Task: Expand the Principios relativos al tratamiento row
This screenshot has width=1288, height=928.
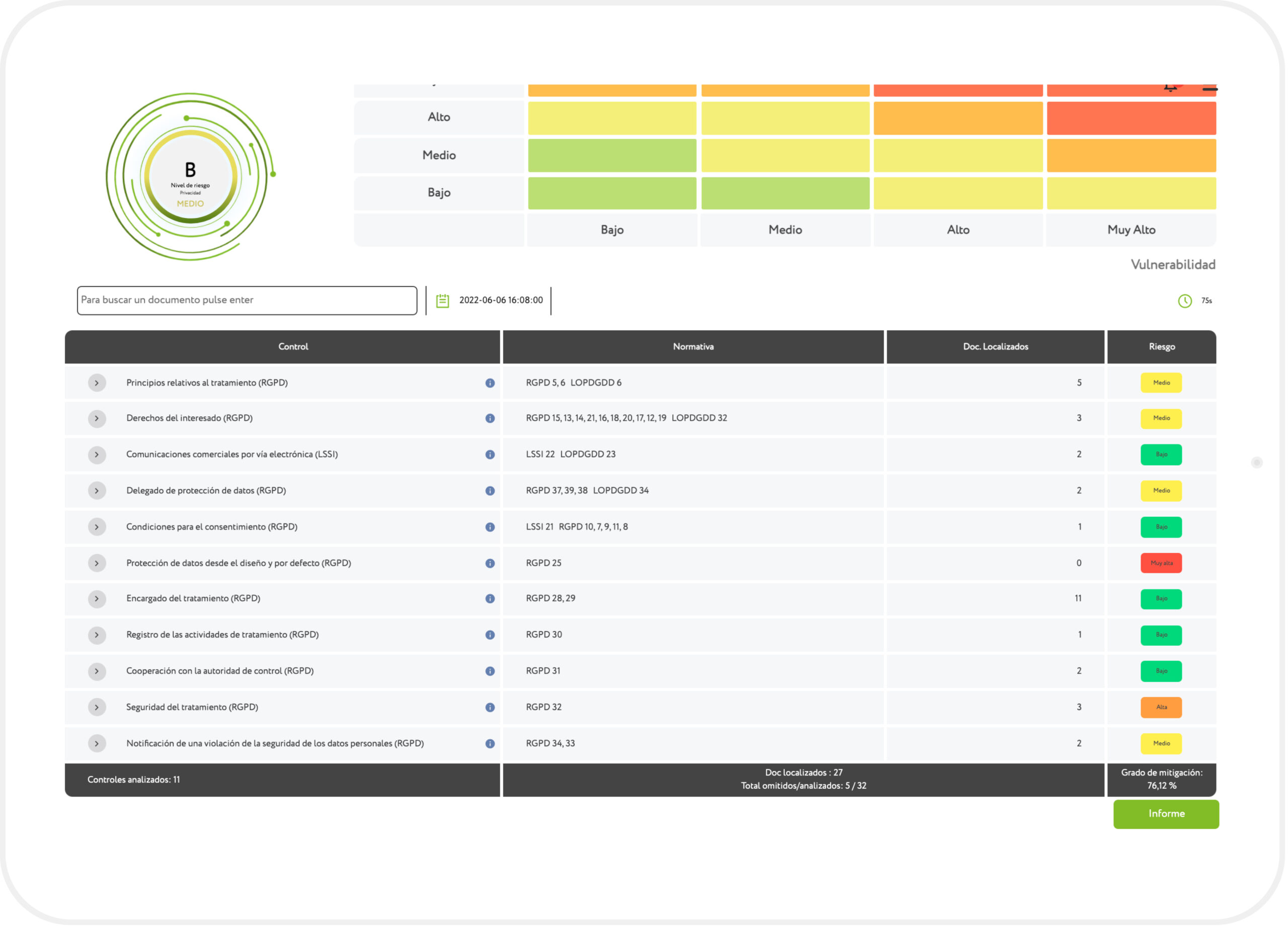Action: [x=97, y=383]
